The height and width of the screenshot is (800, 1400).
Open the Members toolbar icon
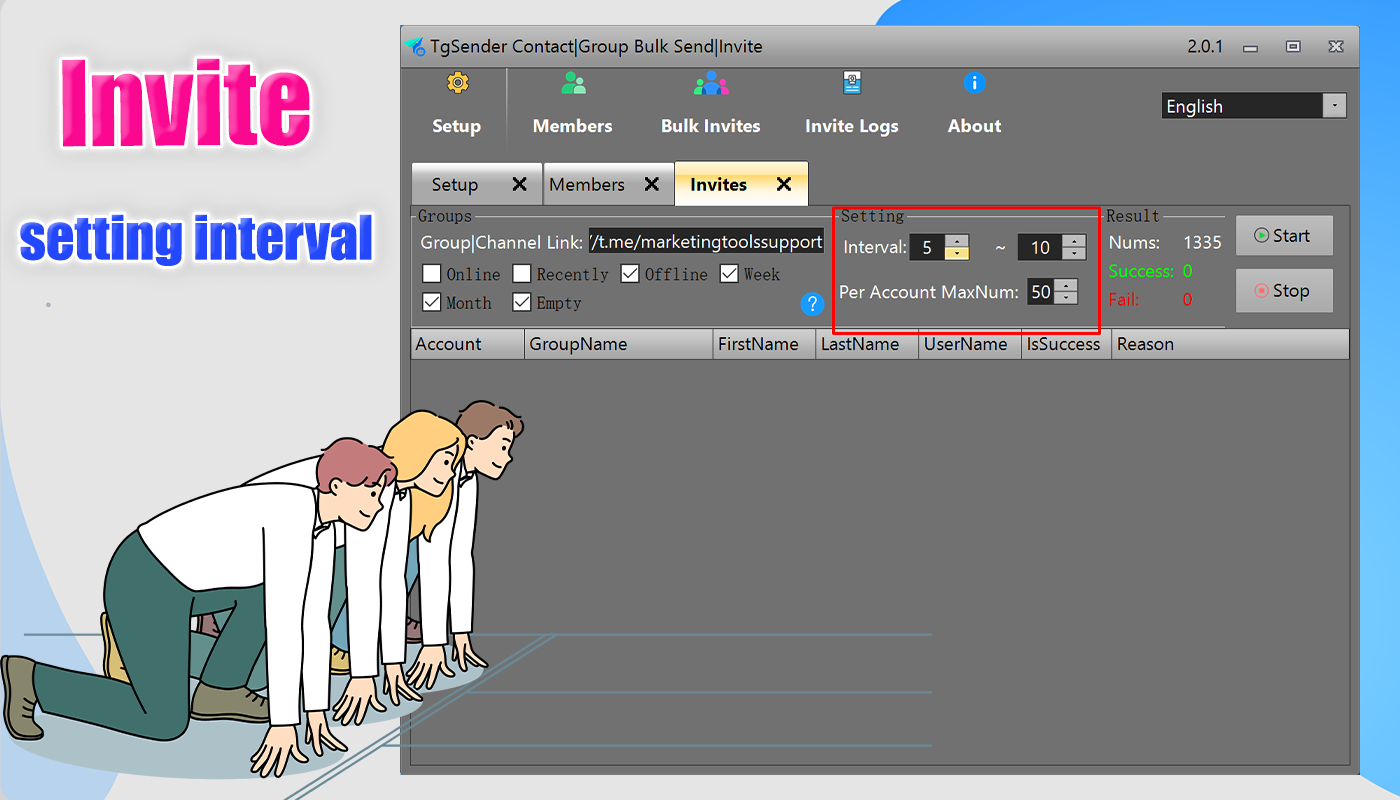coord(573,84)
